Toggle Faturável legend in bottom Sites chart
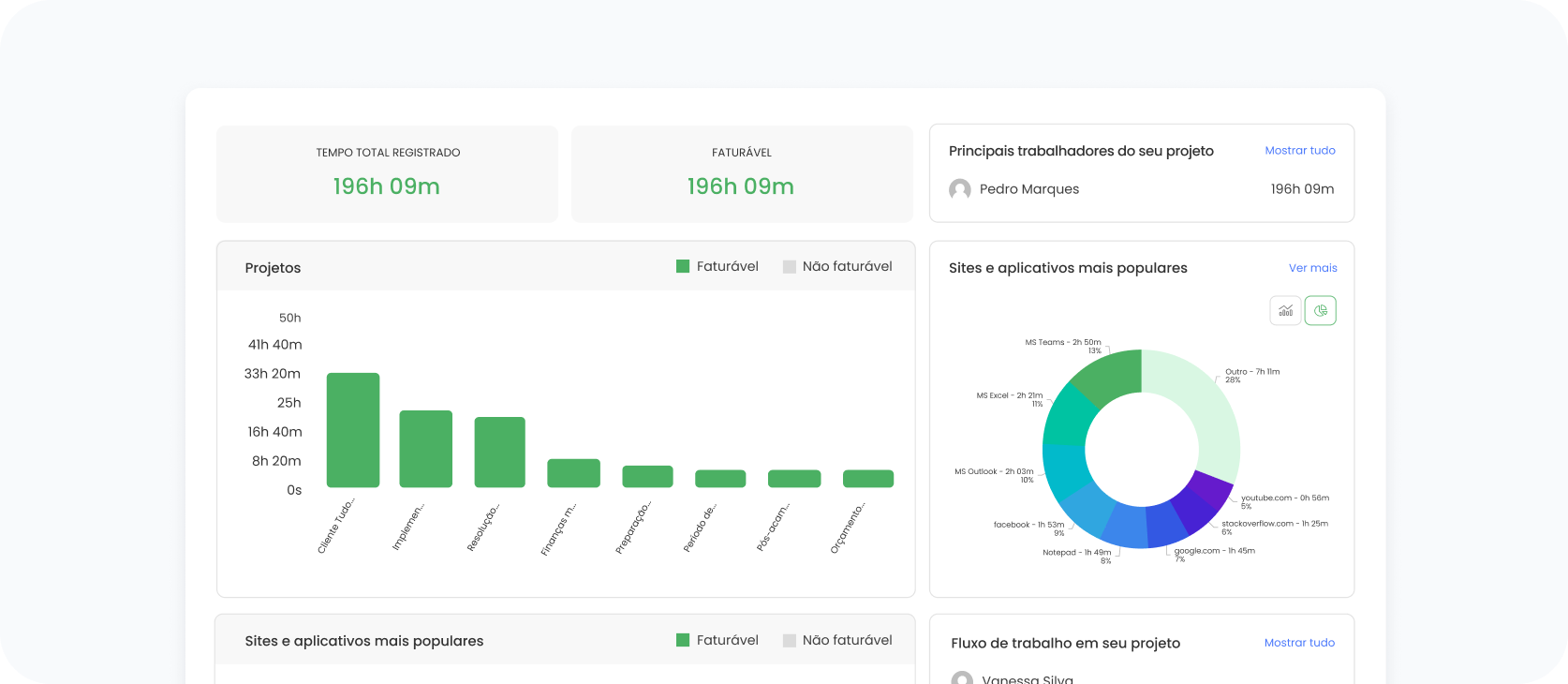Image resolution: width=1568 pixels, height=684 pixels. click(x=717, y=640)
